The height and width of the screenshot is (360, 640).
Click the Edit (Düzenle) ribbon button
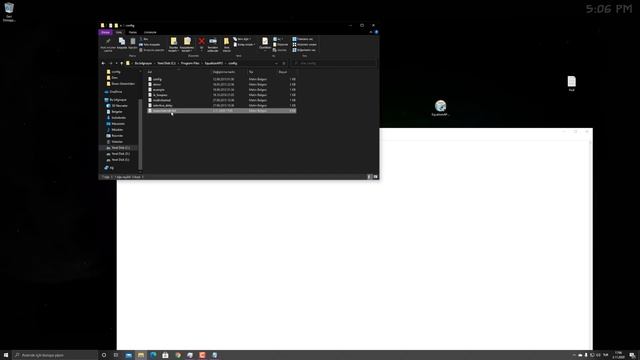(280, 44)
